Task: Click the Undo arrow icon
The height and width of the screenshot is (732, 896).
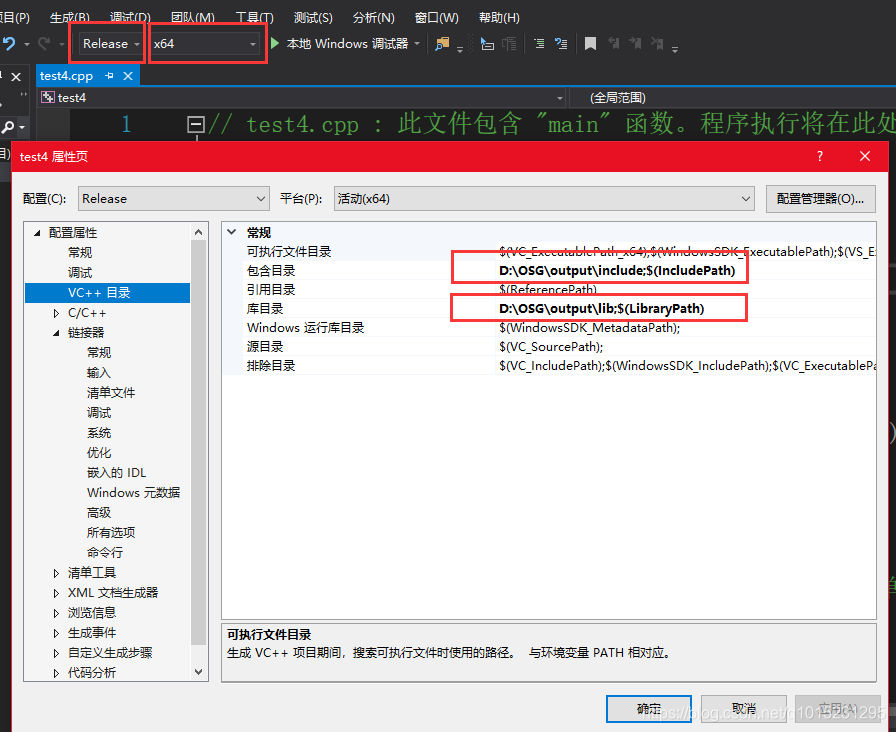Action: point(9,43)
